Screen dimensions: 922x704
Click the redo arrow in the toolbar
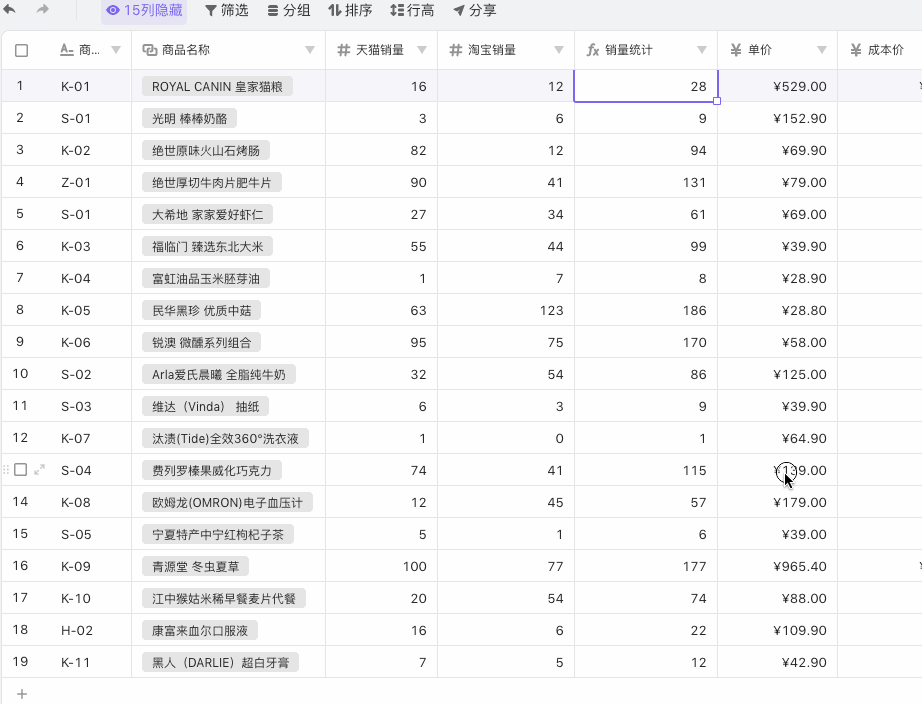click(x=43, y=10)
